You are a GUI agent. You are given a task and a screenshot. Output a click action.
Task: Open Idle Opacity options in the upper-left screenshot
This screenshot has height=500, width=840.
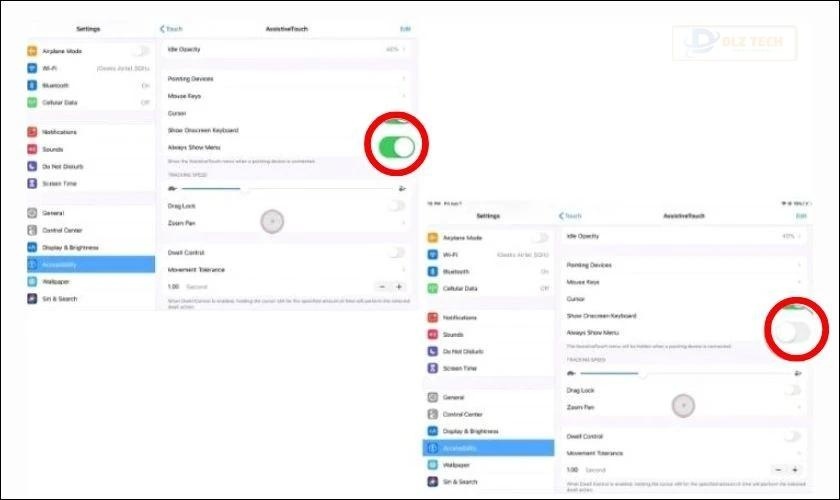click(x=285, y=48)
